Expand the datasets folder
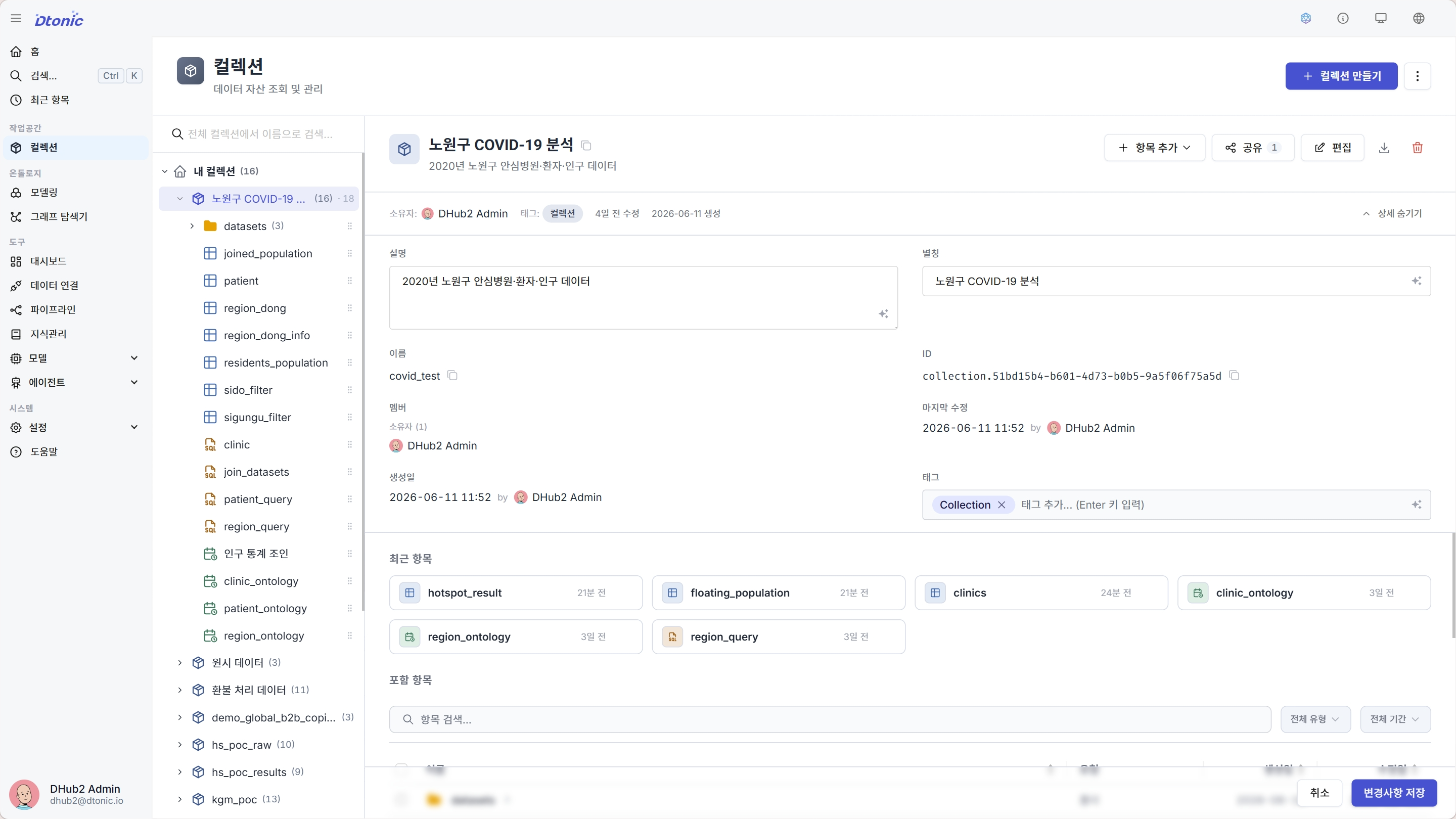Screen dimensions: 1456x819 (x=192, y=226)
